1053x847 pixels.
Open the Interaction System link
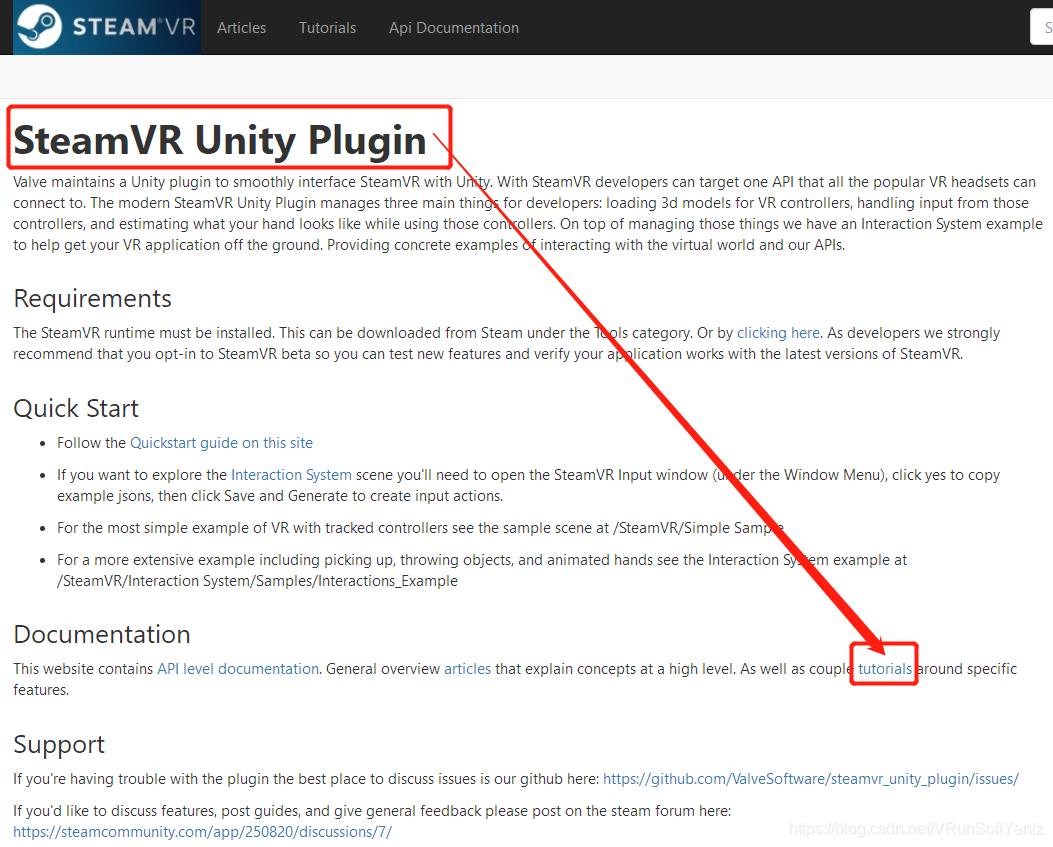point(291,475)
